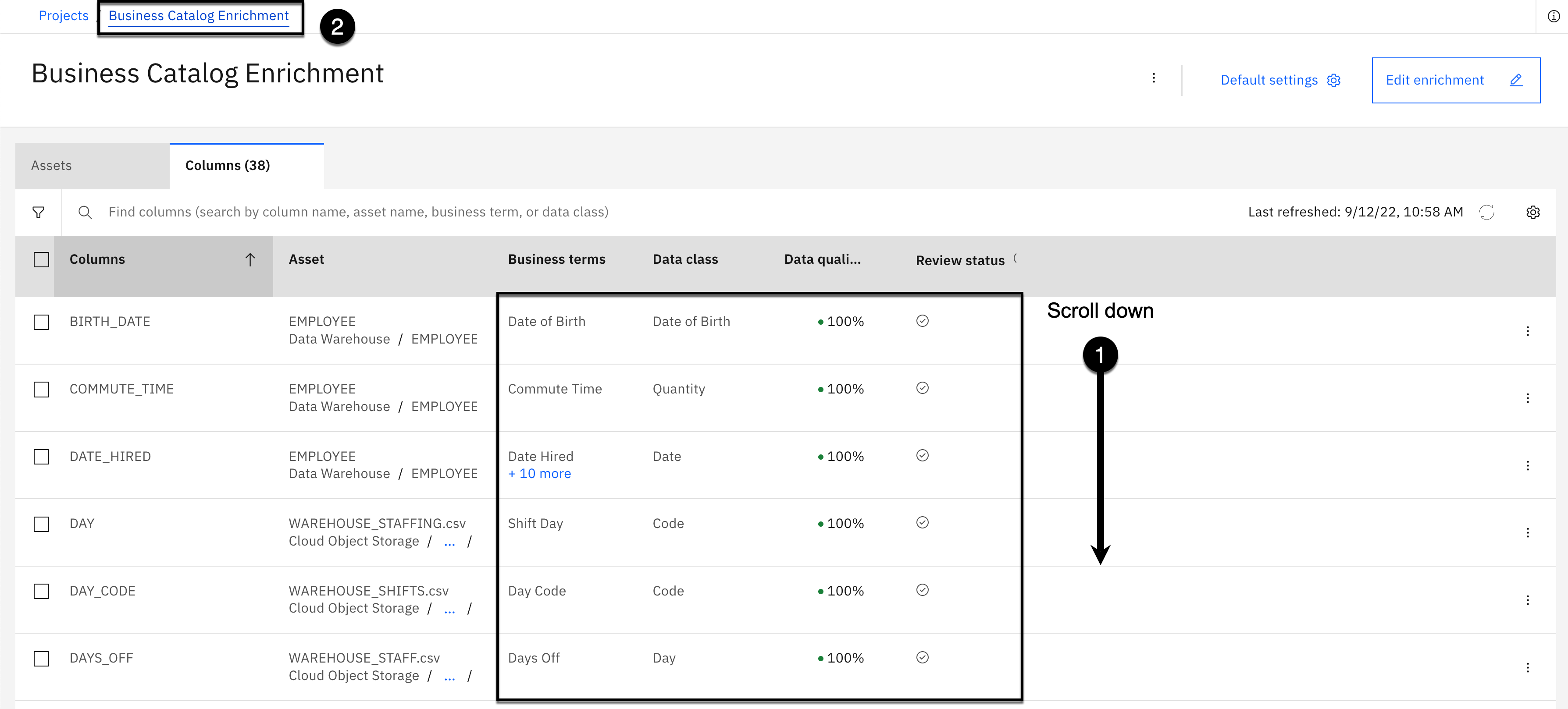This screenshot has height=709, width=1568.
Task: Open the Projects breadcrumb link
Action: point(63,16)
